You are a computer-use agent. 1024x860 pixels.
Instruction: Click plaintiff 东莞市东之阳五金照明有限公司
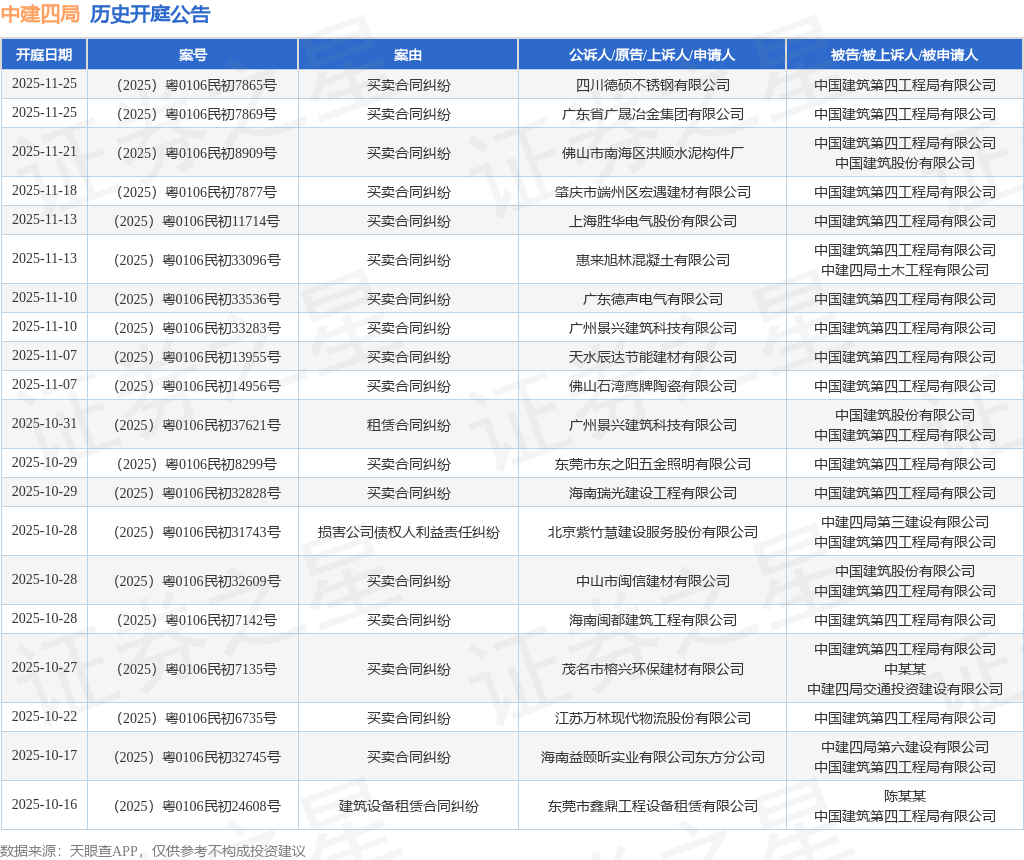click(x=652, y=464)
